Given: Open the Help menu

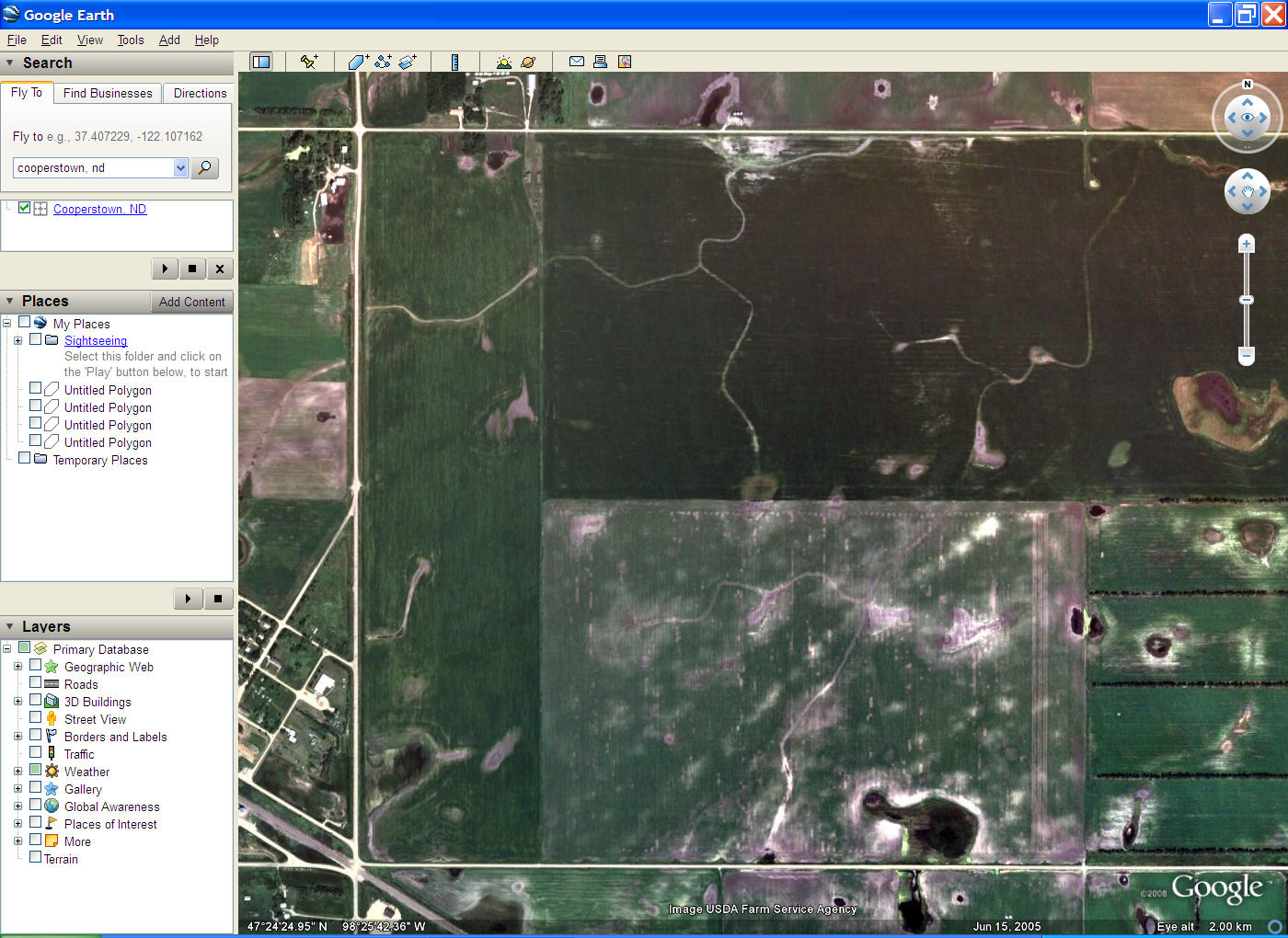Looking at the screenshot, I should [207, 40].
